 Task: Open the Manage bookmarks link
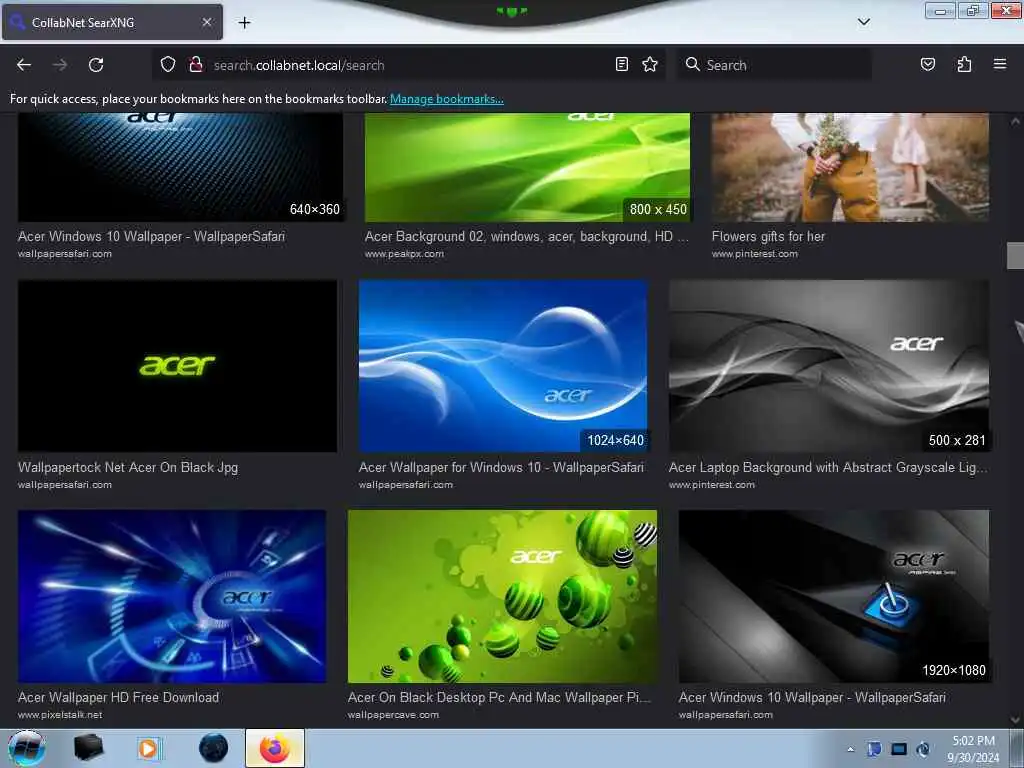[x=447, y=99]
